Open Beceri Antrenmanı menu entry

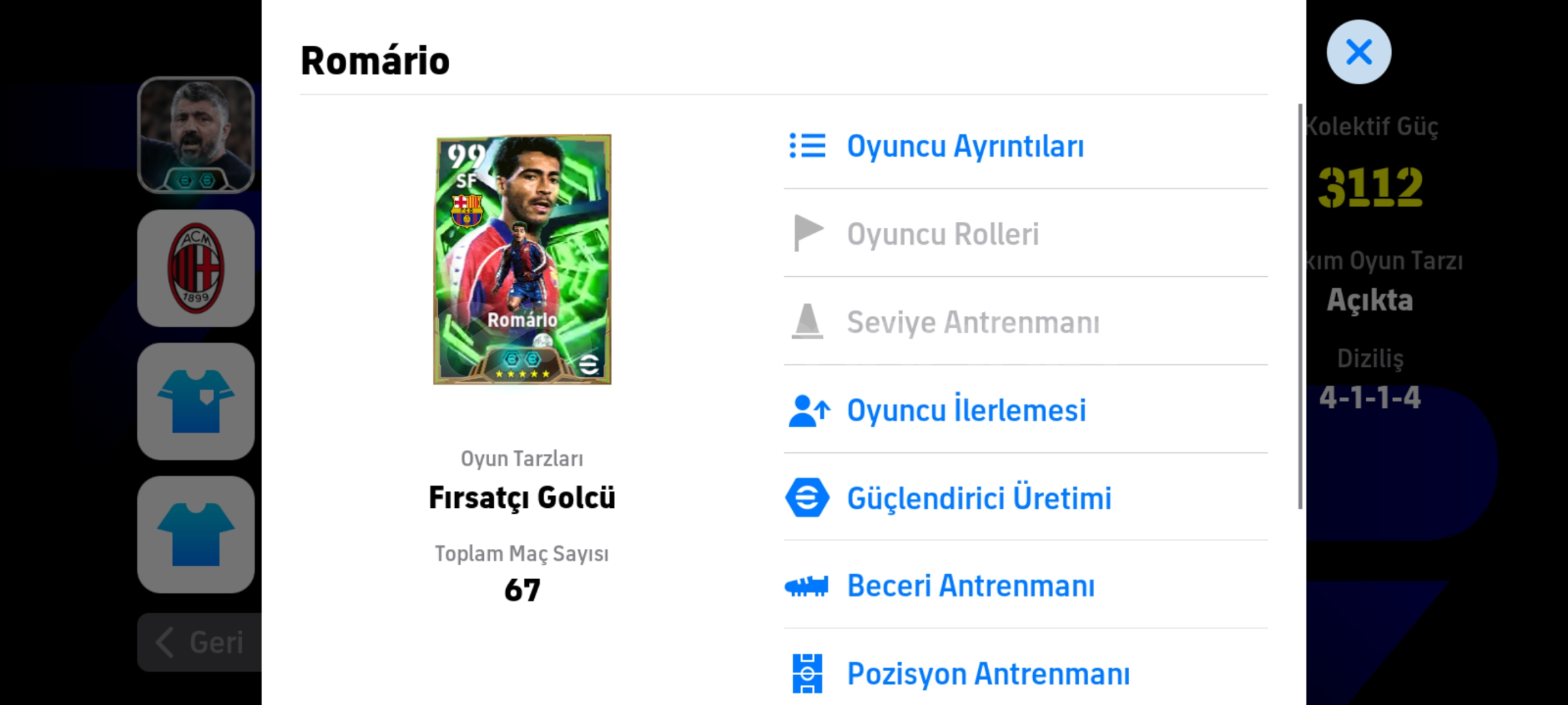tap(970, 586)
